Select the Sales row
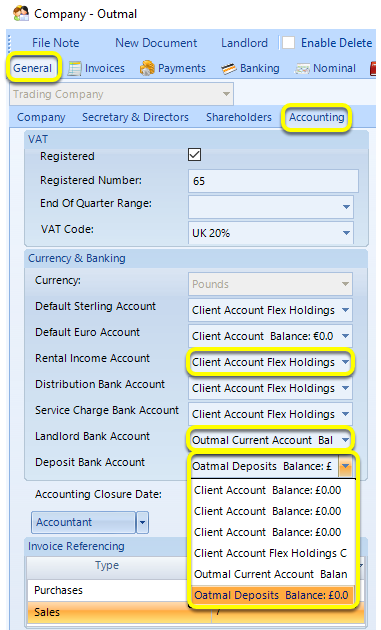Image resolution: width=381 pixels, height=630 pixels. tap(107, 612)
